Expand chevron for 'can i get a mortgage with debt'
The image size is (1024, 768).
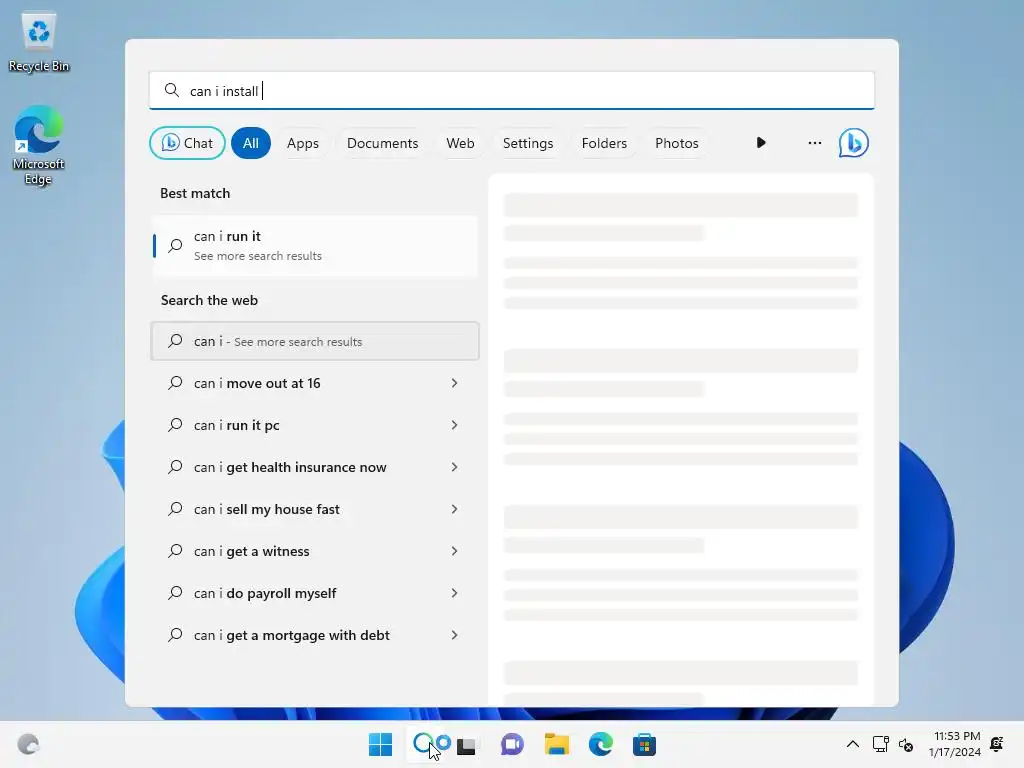click(x=454, y=635)
